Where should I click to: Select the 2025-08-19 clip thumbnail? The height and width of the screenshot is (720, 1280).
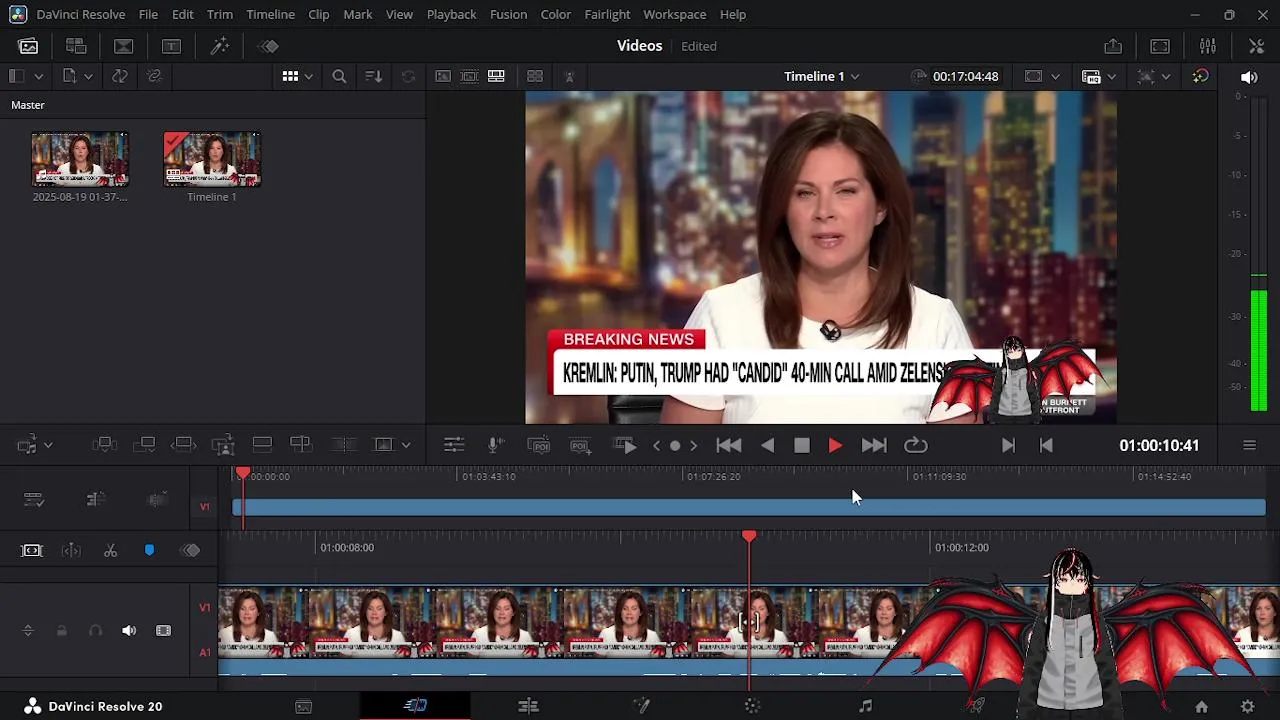point(80,159)
